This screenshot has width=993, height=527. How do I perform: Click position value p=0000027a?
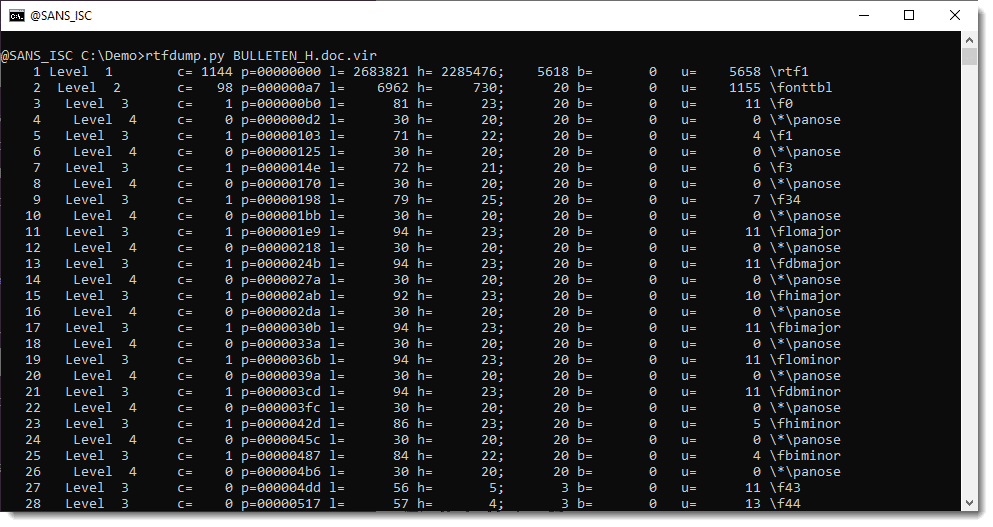pos(281,280)
